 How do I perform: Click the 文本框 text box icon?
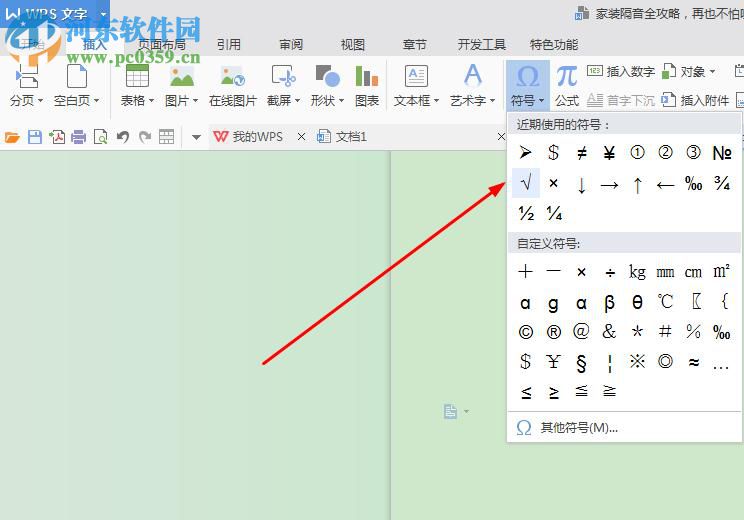416,76
